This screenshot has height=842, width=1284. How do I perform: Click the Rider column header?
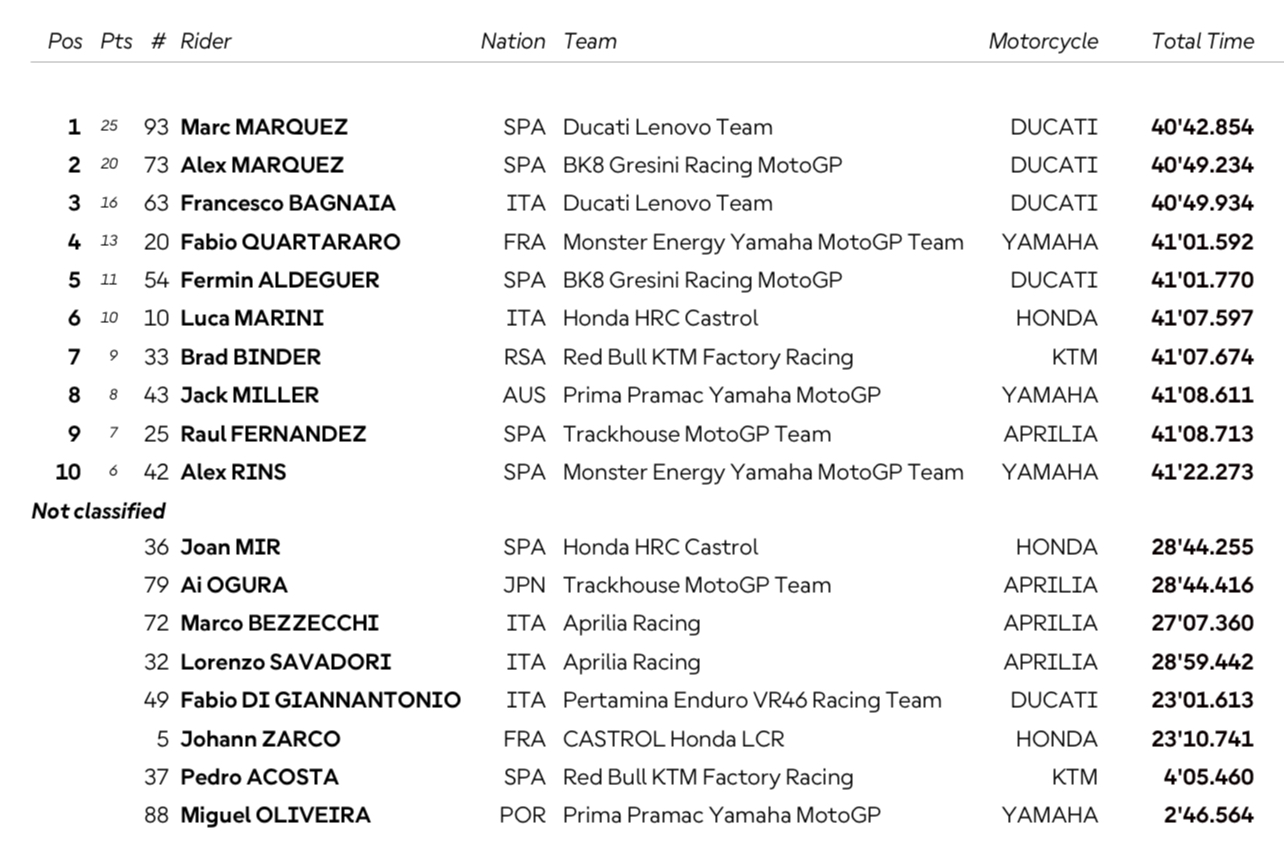205,41
